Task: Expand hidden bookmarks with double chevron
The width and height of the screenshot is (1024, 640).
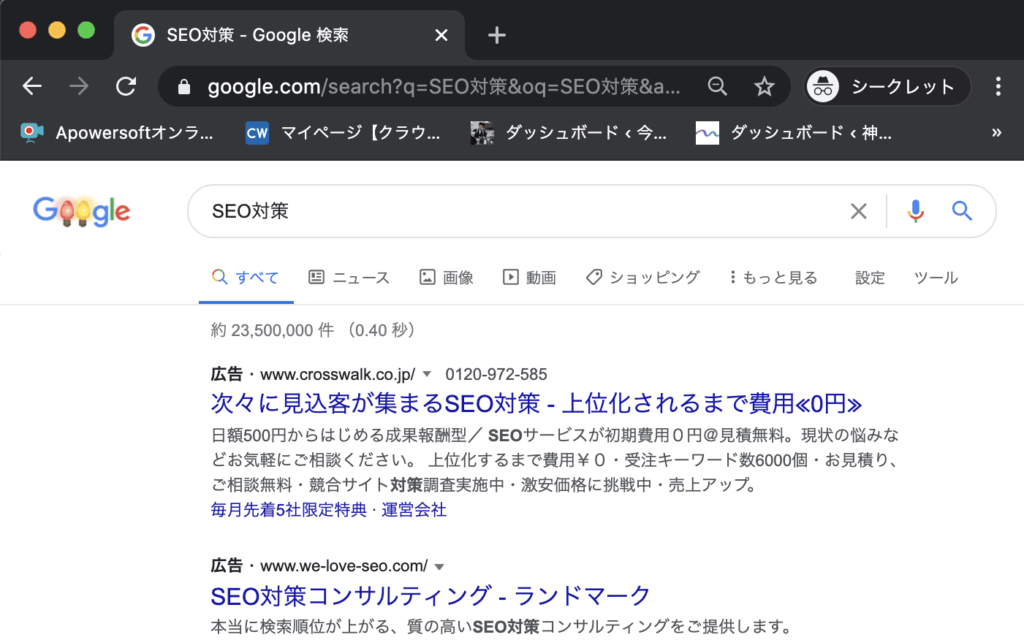Action: [997, 133]
